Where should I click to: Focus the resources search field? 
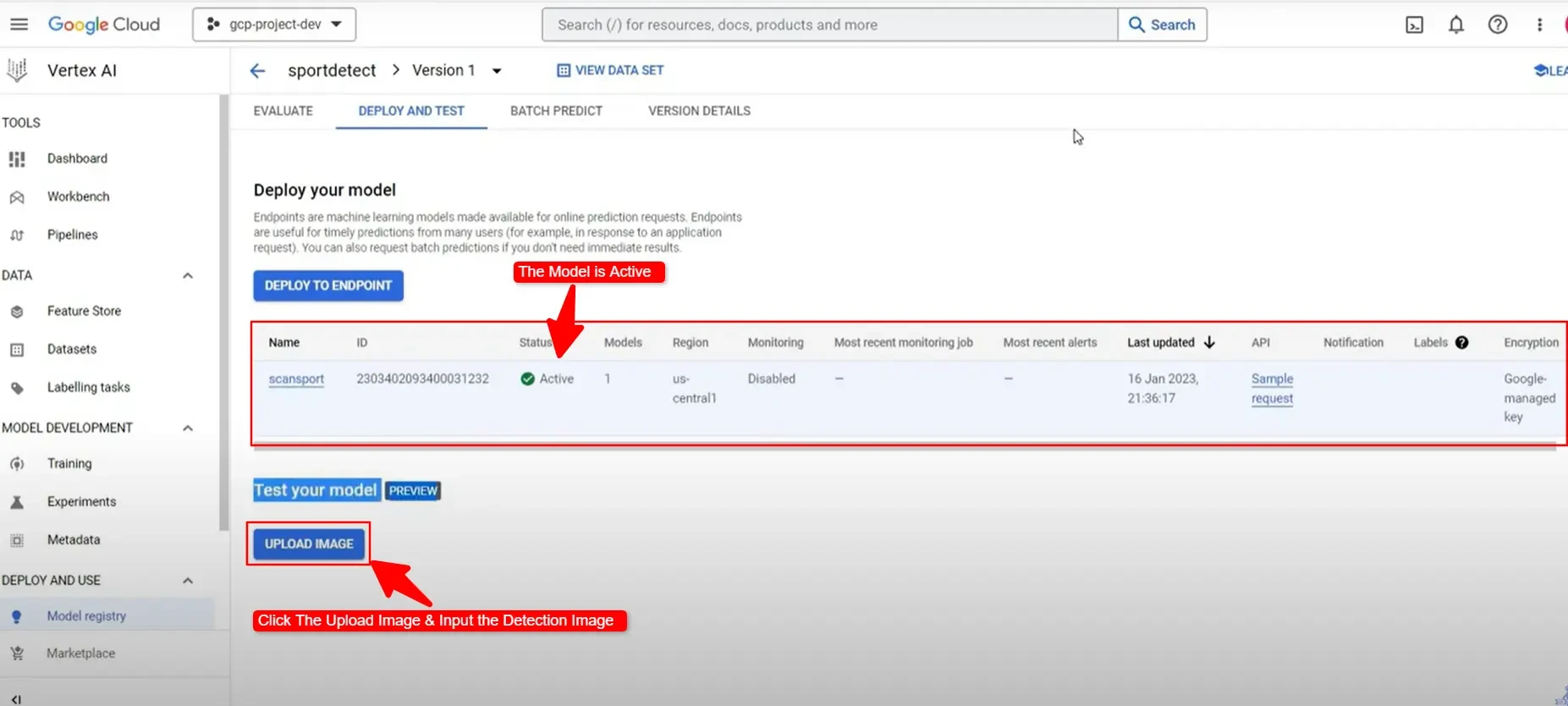click(x=829, y=25)
